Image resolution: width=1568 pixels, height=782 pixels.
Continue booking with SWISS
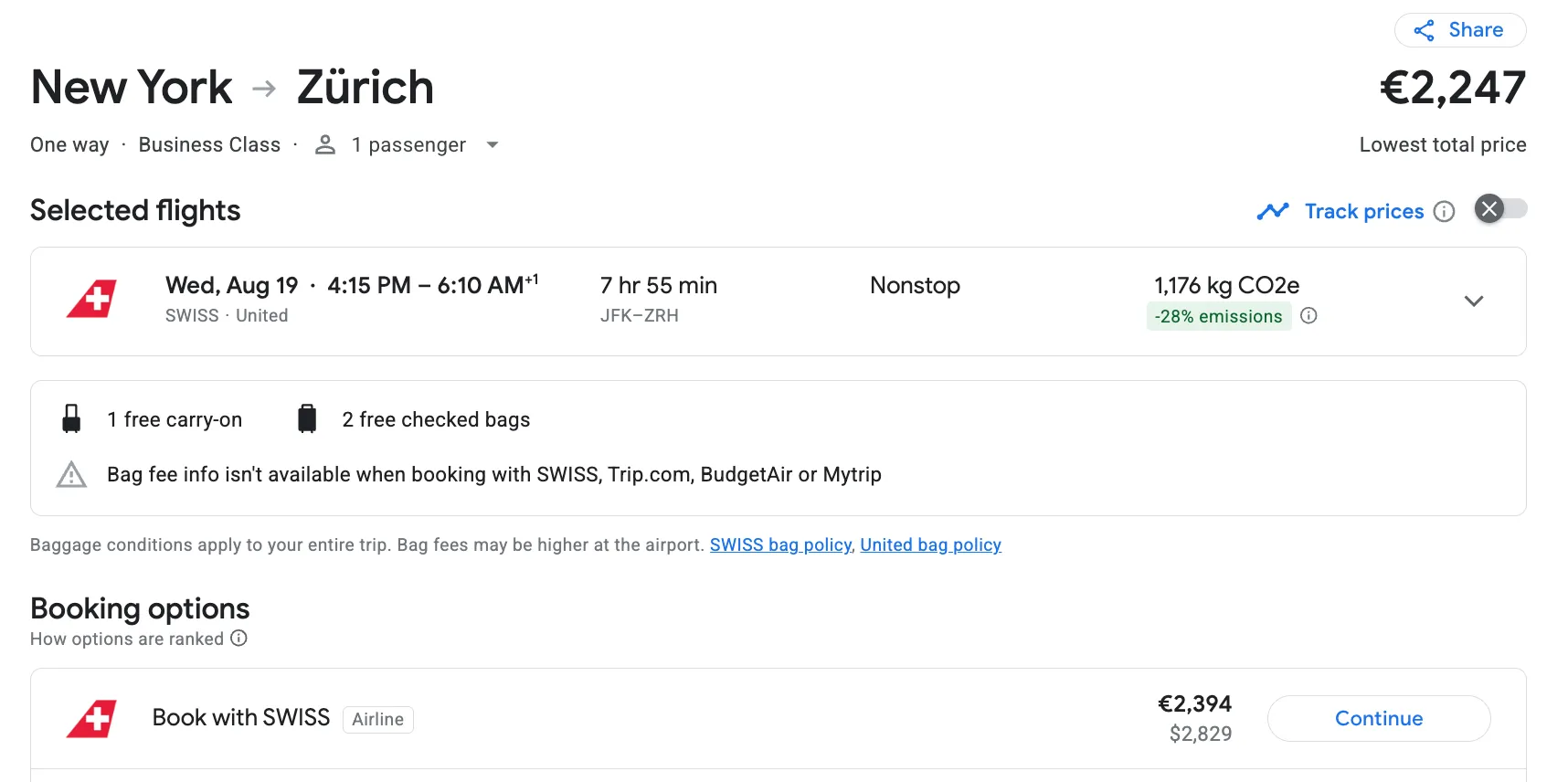[1379, 718]
